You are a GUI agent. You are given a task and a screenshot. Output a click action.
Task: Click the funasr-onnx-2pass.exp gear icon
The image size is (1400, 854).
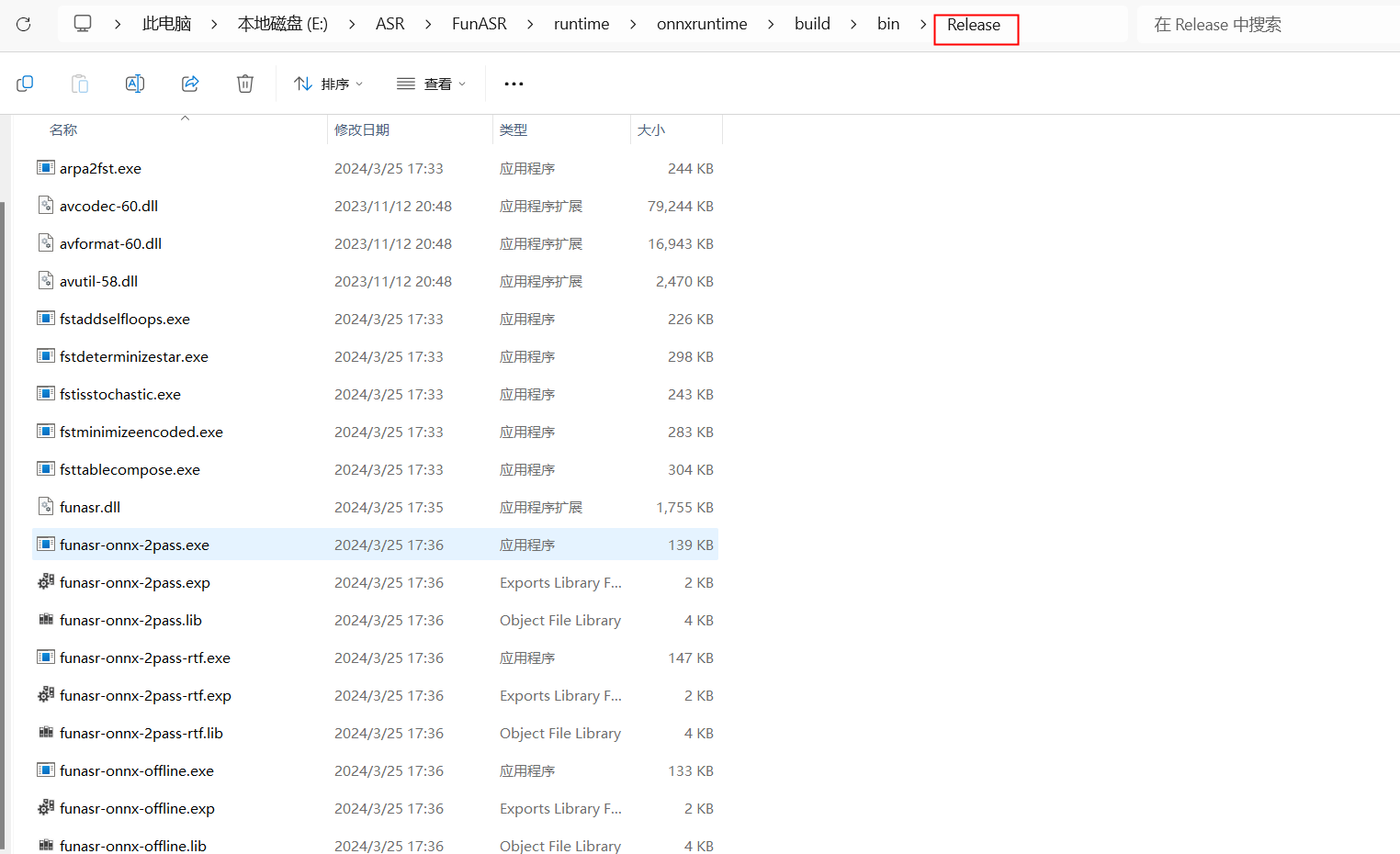(46, 581)
